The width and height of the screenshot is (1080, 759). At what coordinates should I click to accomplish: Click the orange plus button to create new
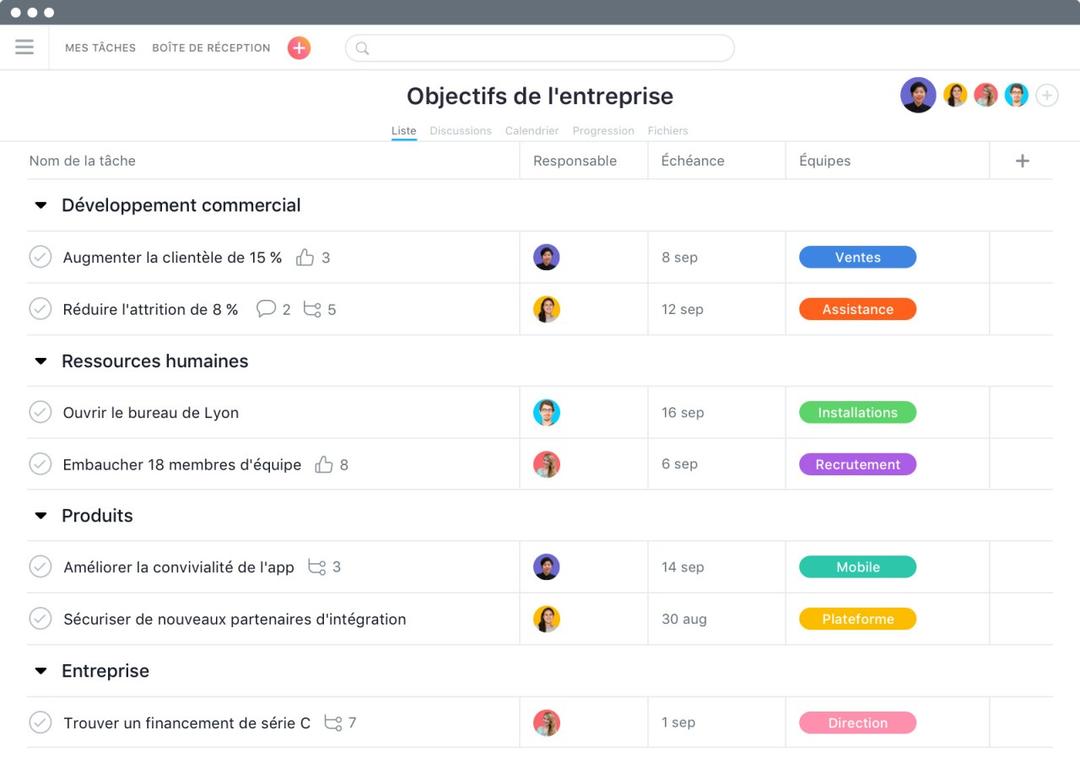pos(298,47)
